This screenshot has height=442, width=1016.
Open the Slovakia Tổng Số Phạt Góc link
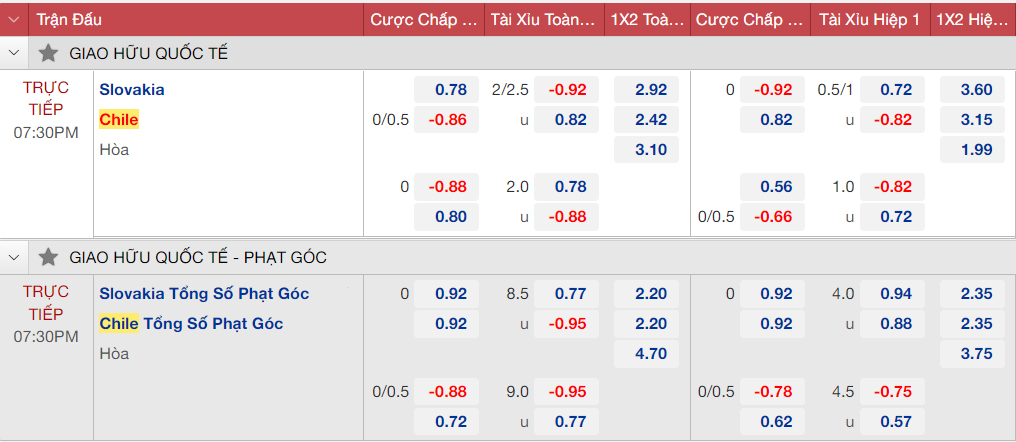click(x=204, y=294)
